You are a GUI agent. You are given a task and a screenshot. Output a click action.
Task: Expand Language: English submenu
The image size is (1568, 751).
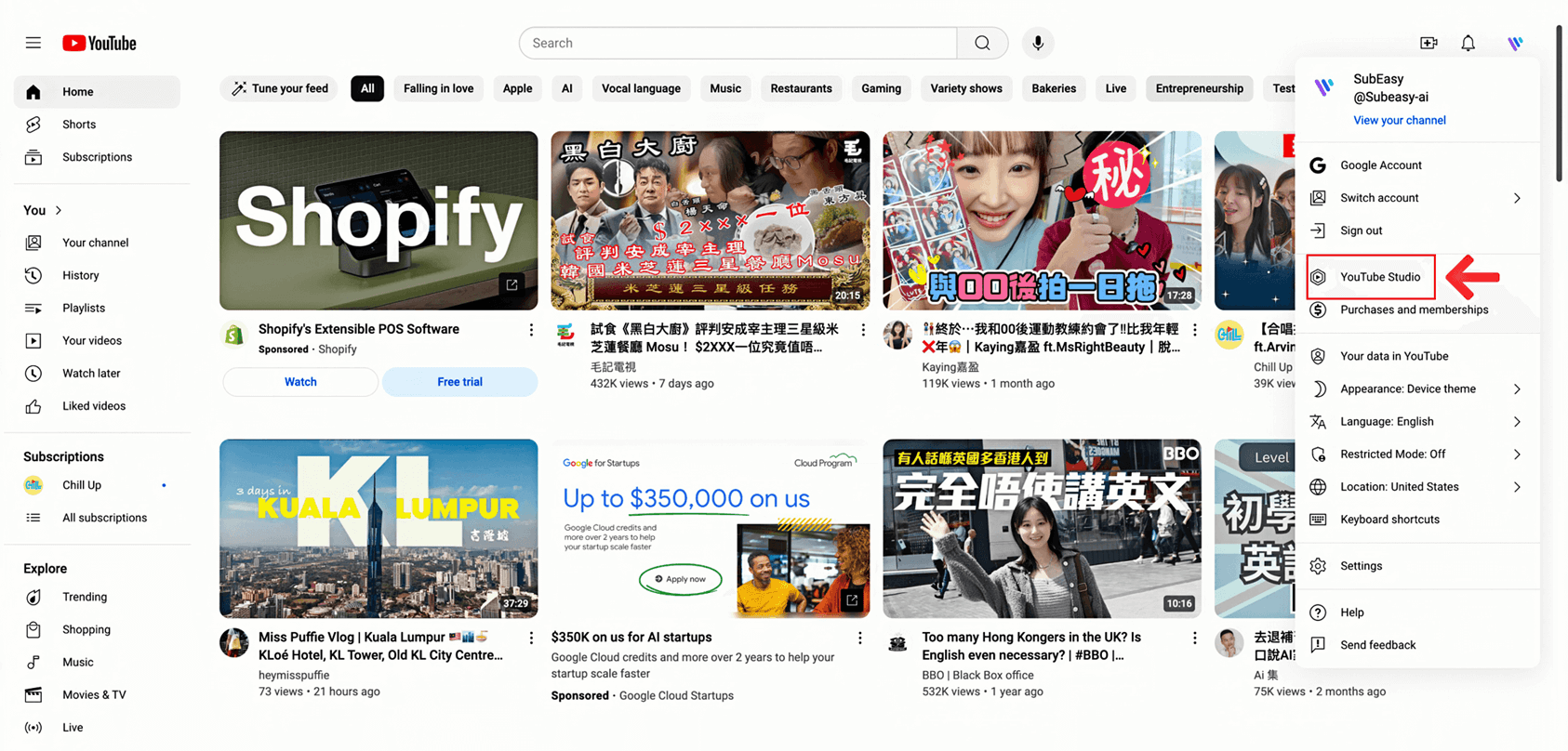(1417, 421)
